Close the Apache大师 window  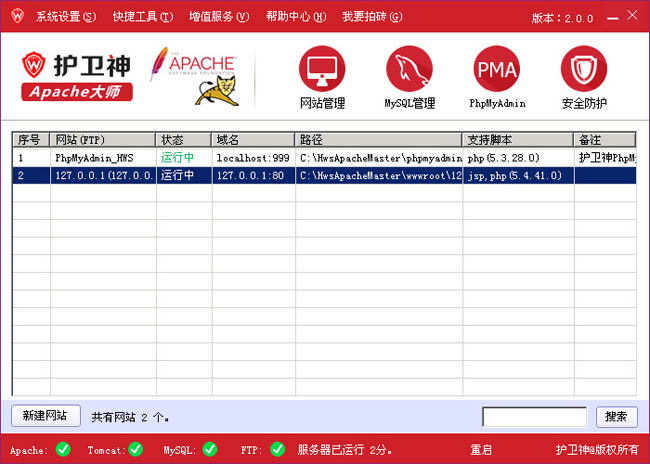pyautogui.click(x=632, y=15)
